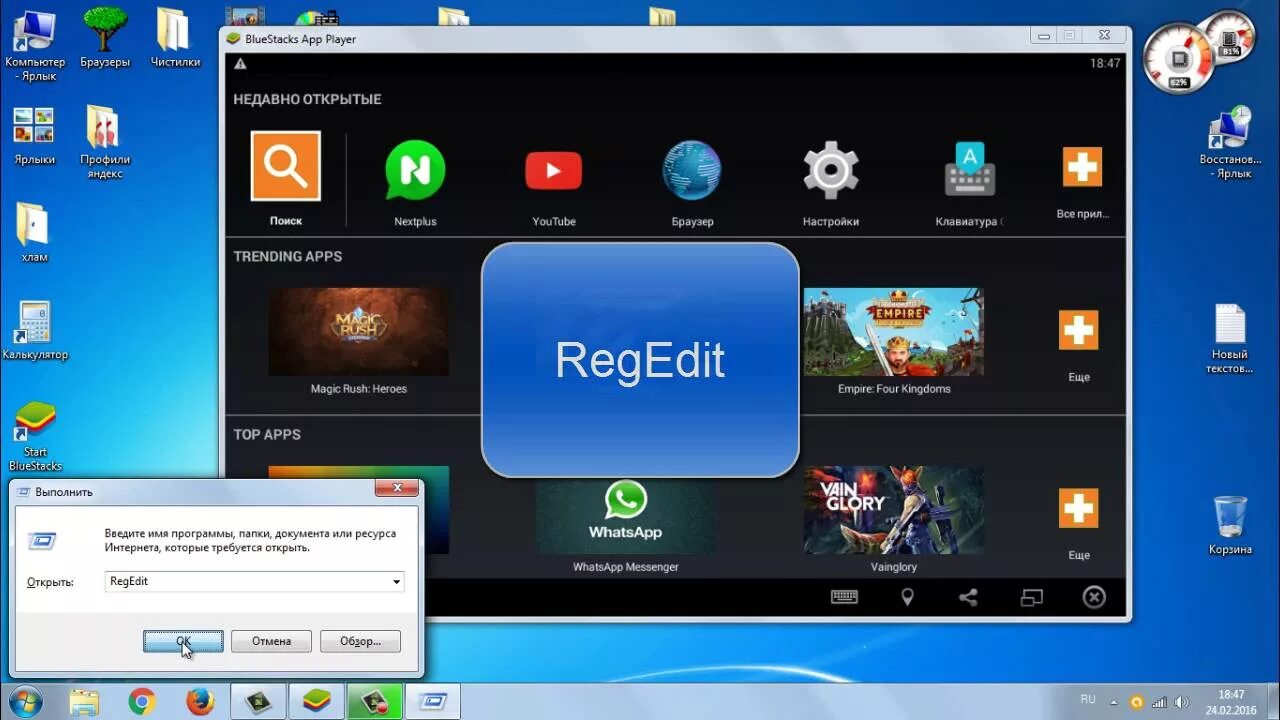
Task: Open the Чистилки desktop folder
Action: click(x=175, y=38)
